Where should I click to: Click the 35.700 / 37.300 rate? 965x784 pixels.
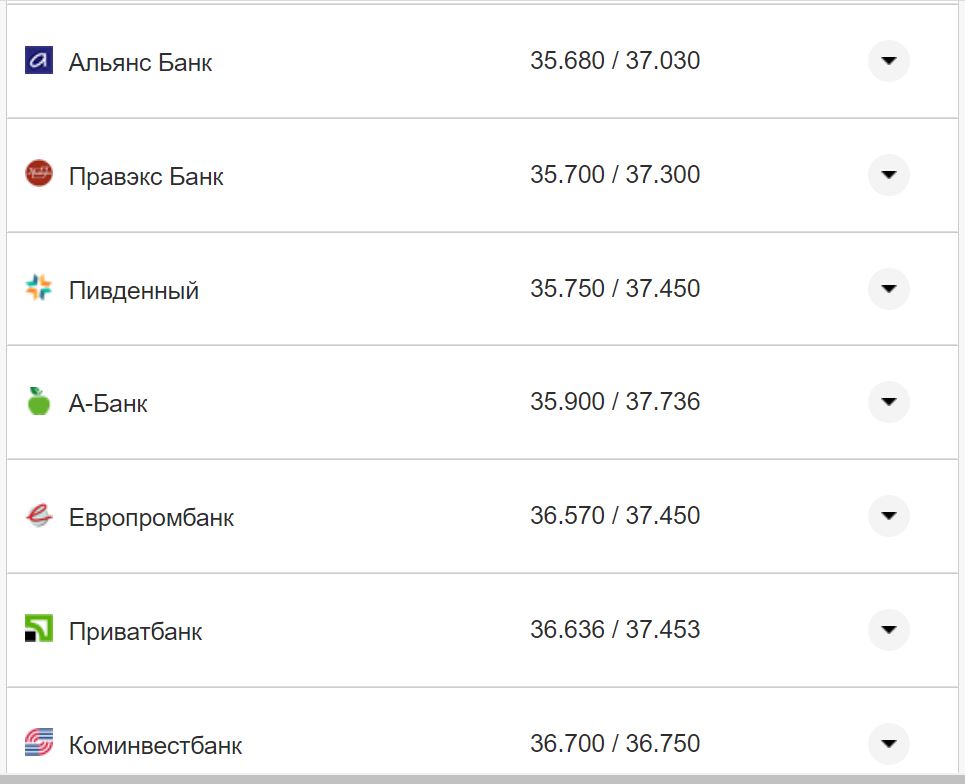tap(615, 175)
